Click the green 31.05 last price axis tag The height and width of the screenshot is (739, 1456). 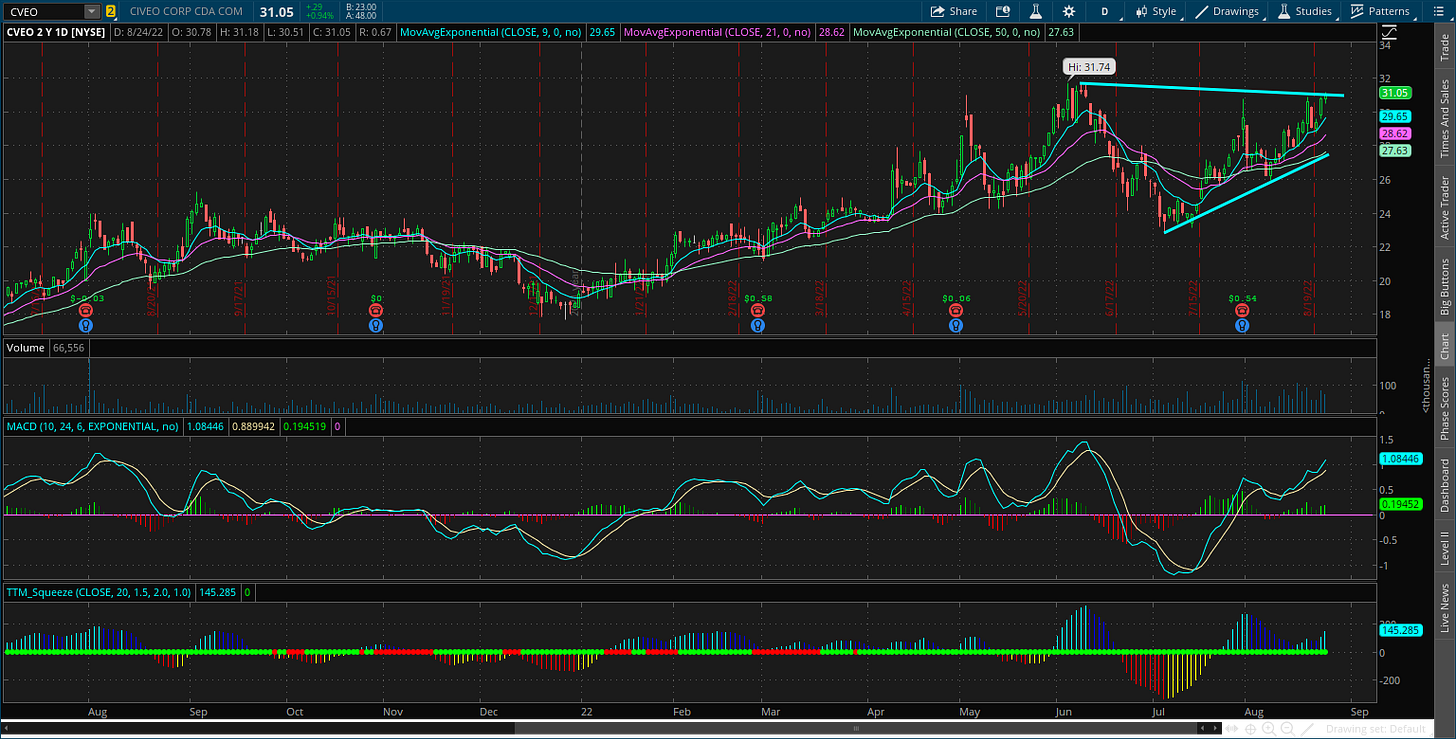tap(1394, 93)
